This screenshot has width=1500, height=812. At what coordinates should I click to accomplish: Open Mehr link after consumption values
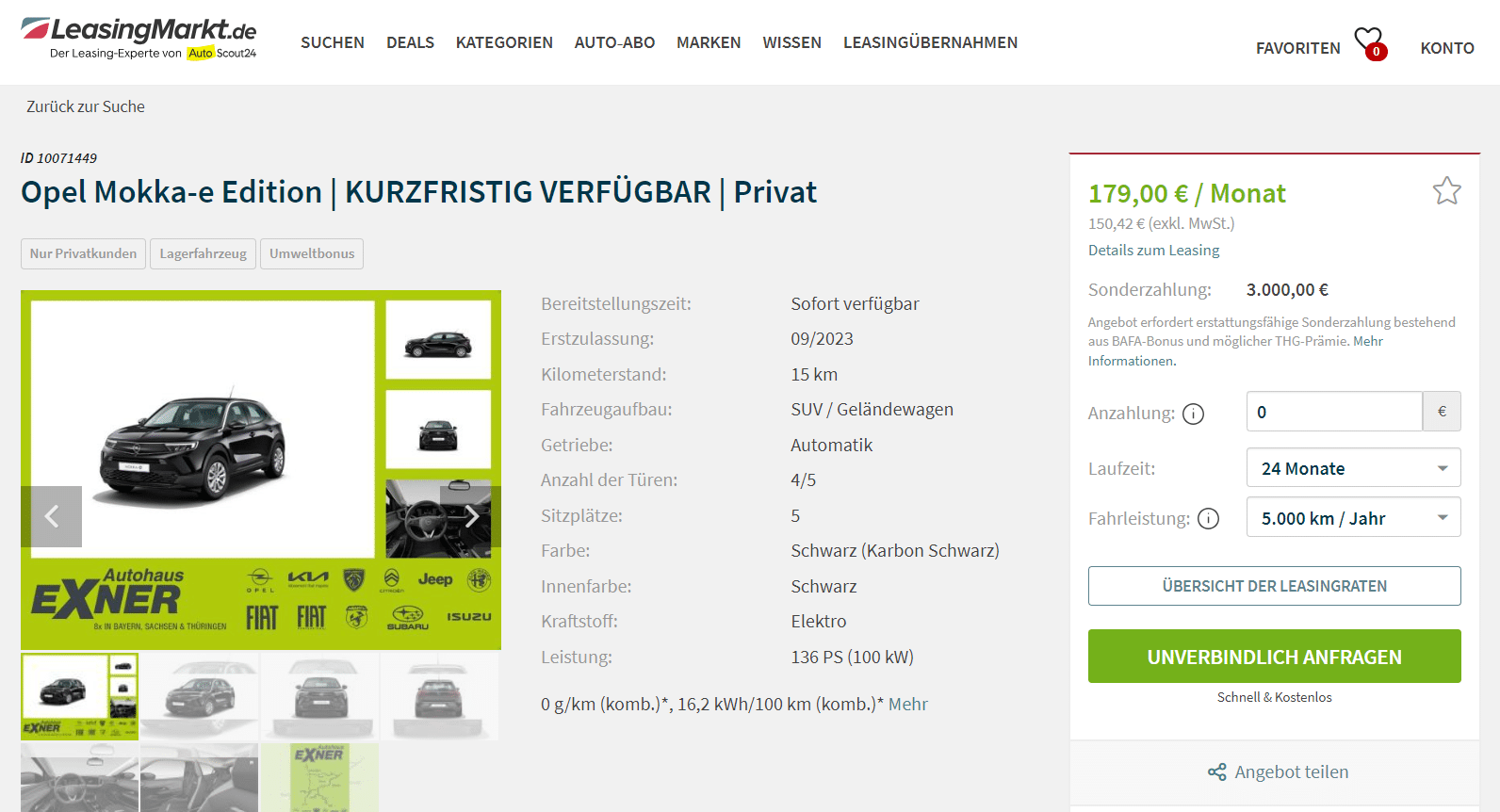pyautogui.click(x=908, y=705)
